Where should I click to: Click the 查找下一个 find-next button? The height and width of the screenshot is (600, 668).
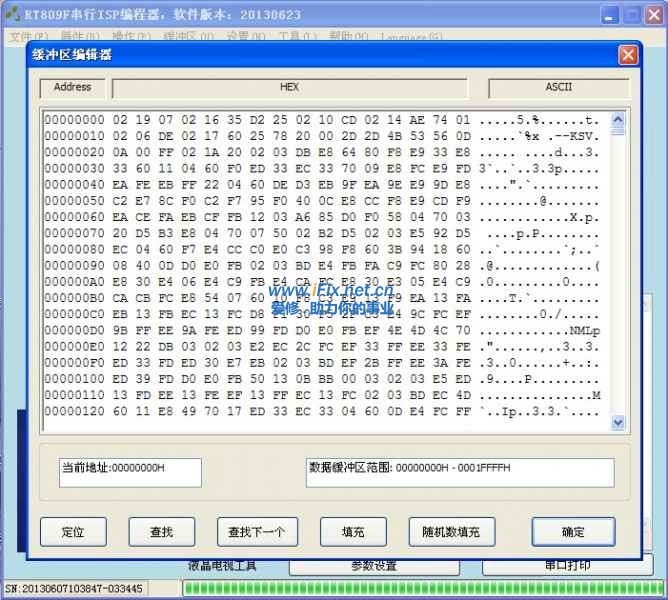257,532
